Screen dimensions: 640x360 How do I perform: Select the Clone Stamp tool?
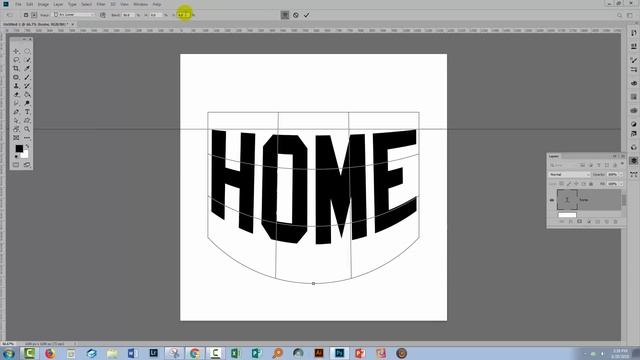pyautogui.click(x=16, y=86)
